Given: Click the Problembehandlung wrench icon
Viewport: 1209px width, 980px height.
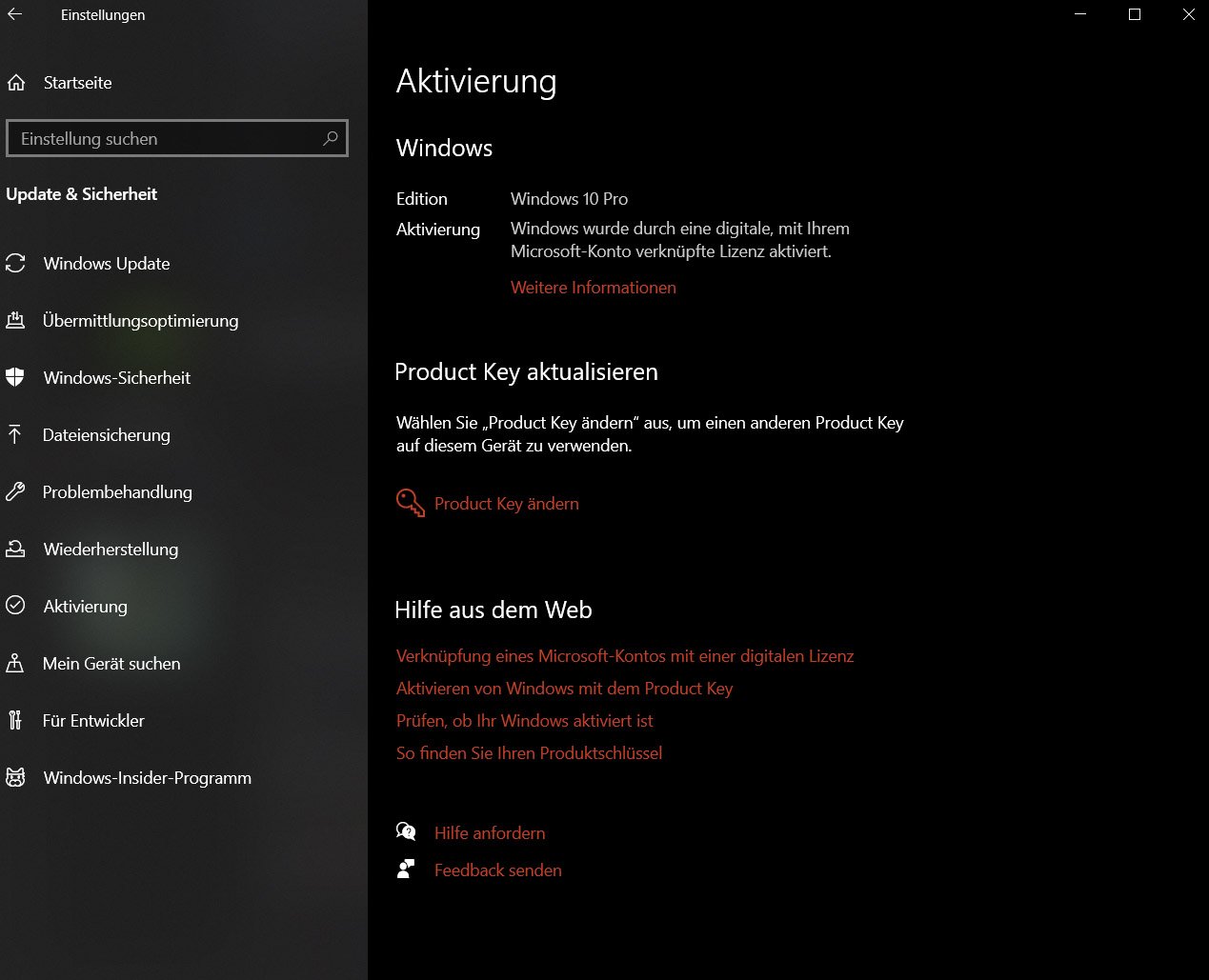Looking at the screenshot, I should (x=15, y=492).
